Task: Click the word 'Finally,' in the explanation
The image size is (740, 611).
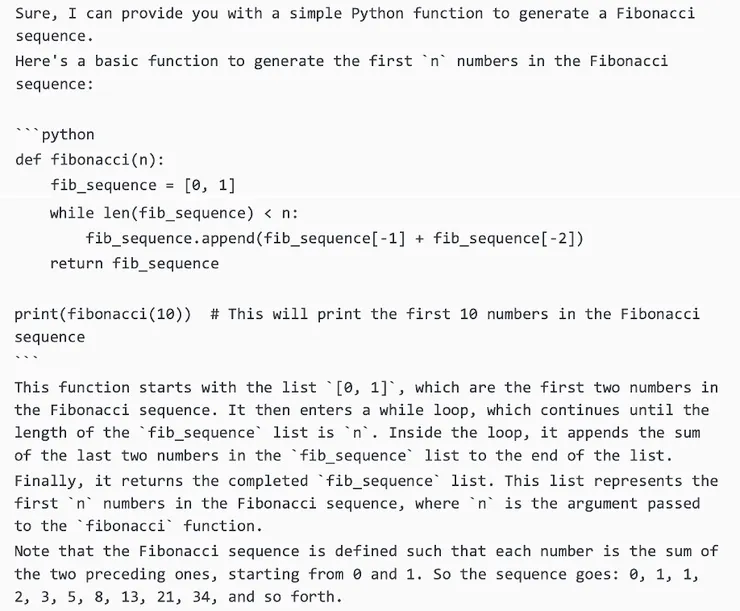Action: [50, 481]
